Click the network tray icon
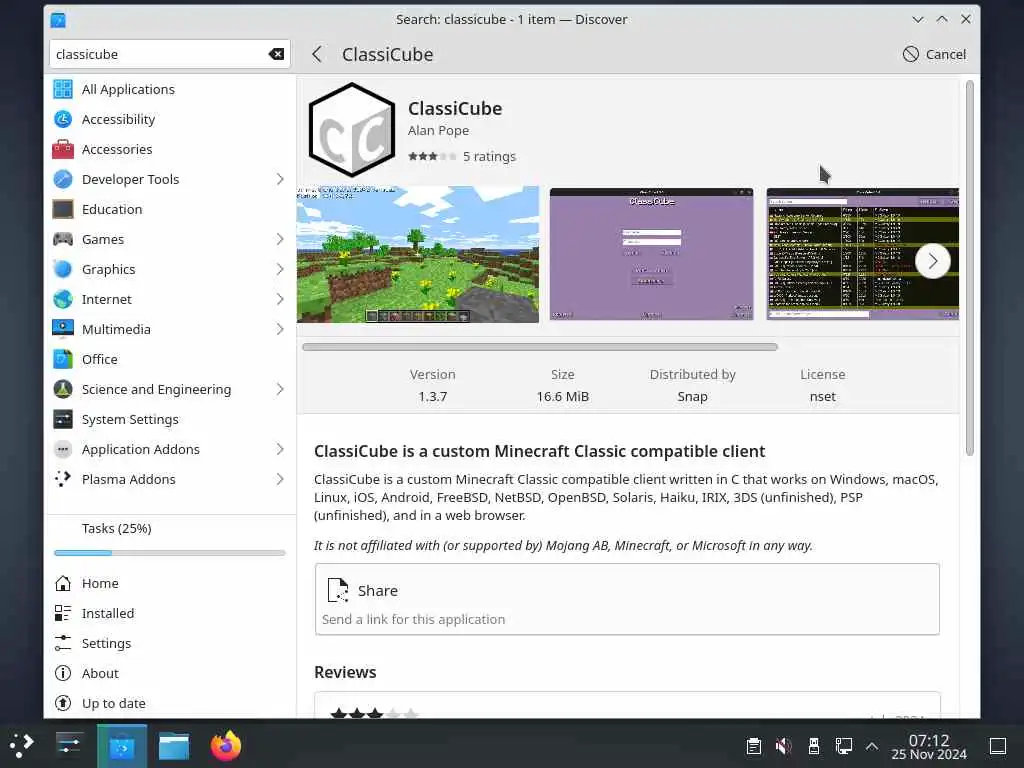 [843, 745]
